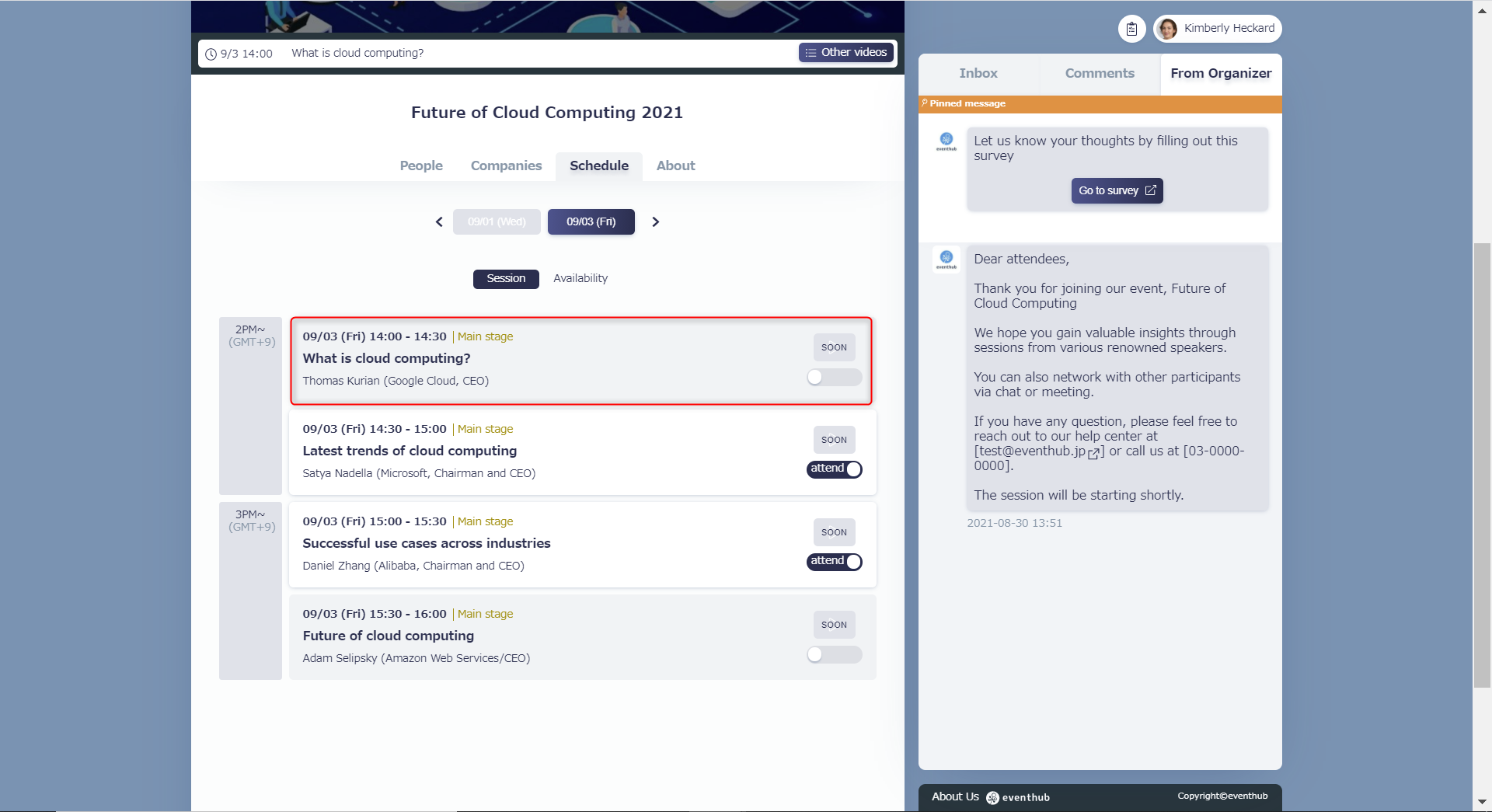The image size is (1492, 812).
Task: Click eventhub avatar on the pinned survey message
Action: click(946, 141)
